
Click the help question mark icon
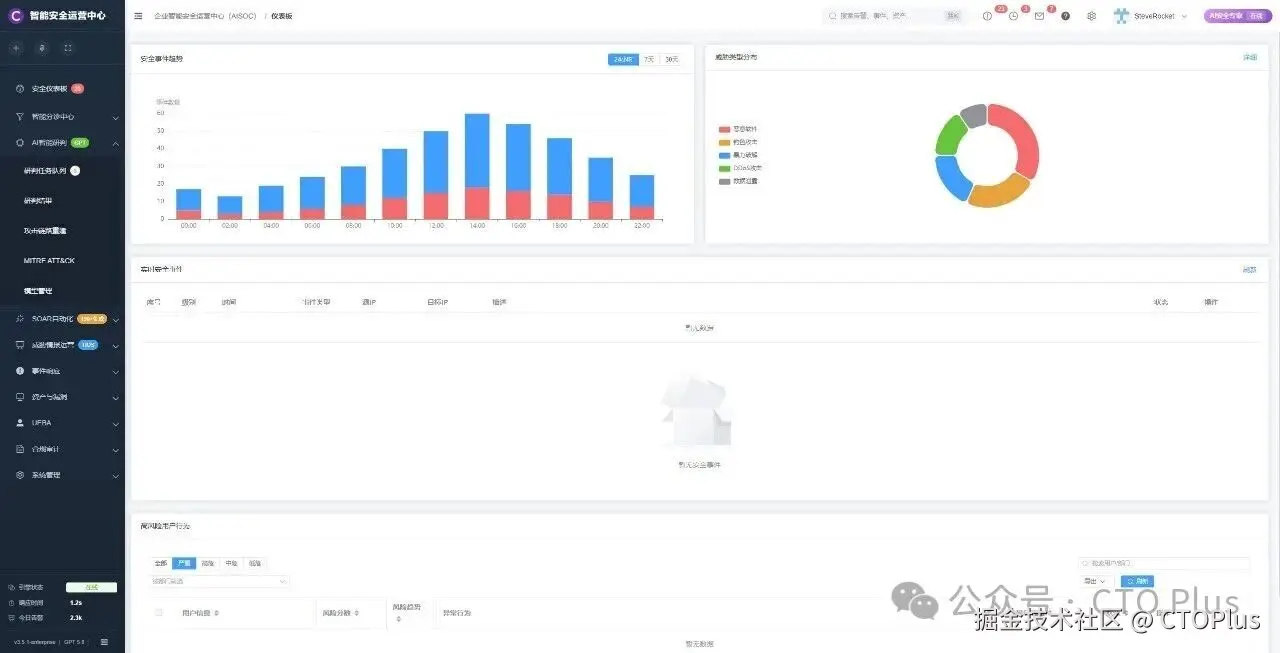1065,16
